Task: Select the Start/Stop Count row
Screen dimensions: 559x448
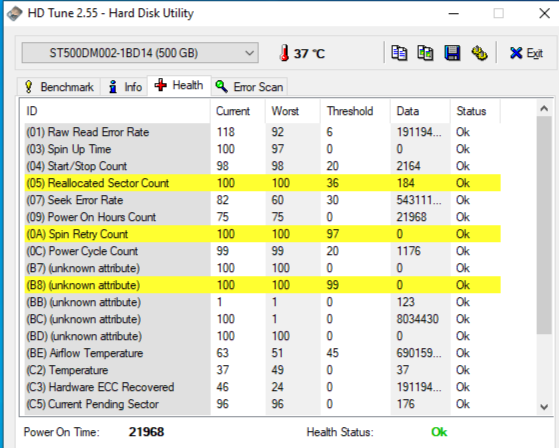Action: [x=263, y=166]
